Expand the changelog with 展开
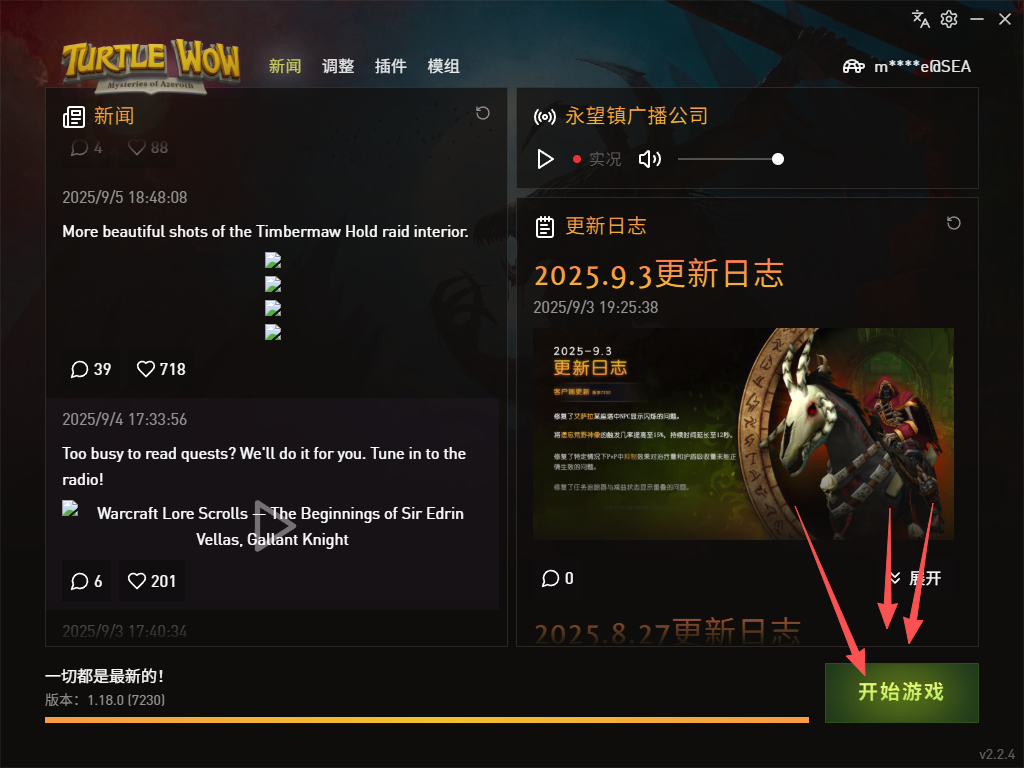 tap(916, 579)
